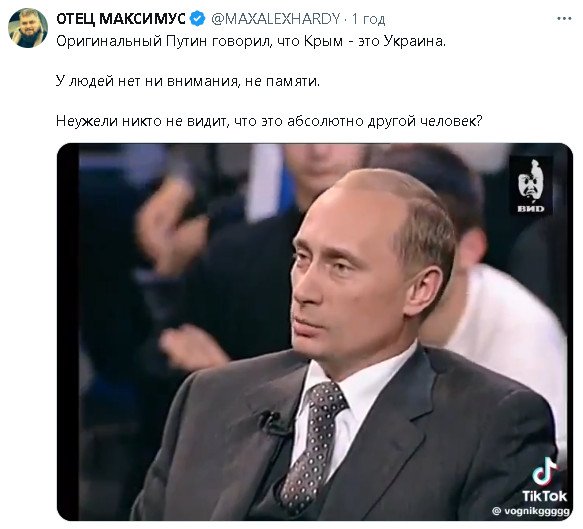Viewport: 583px width, 529px height.
Task: Click the question line 'Неужели никто не видит'
Action: pyautogui.click(x=269, y=121)
